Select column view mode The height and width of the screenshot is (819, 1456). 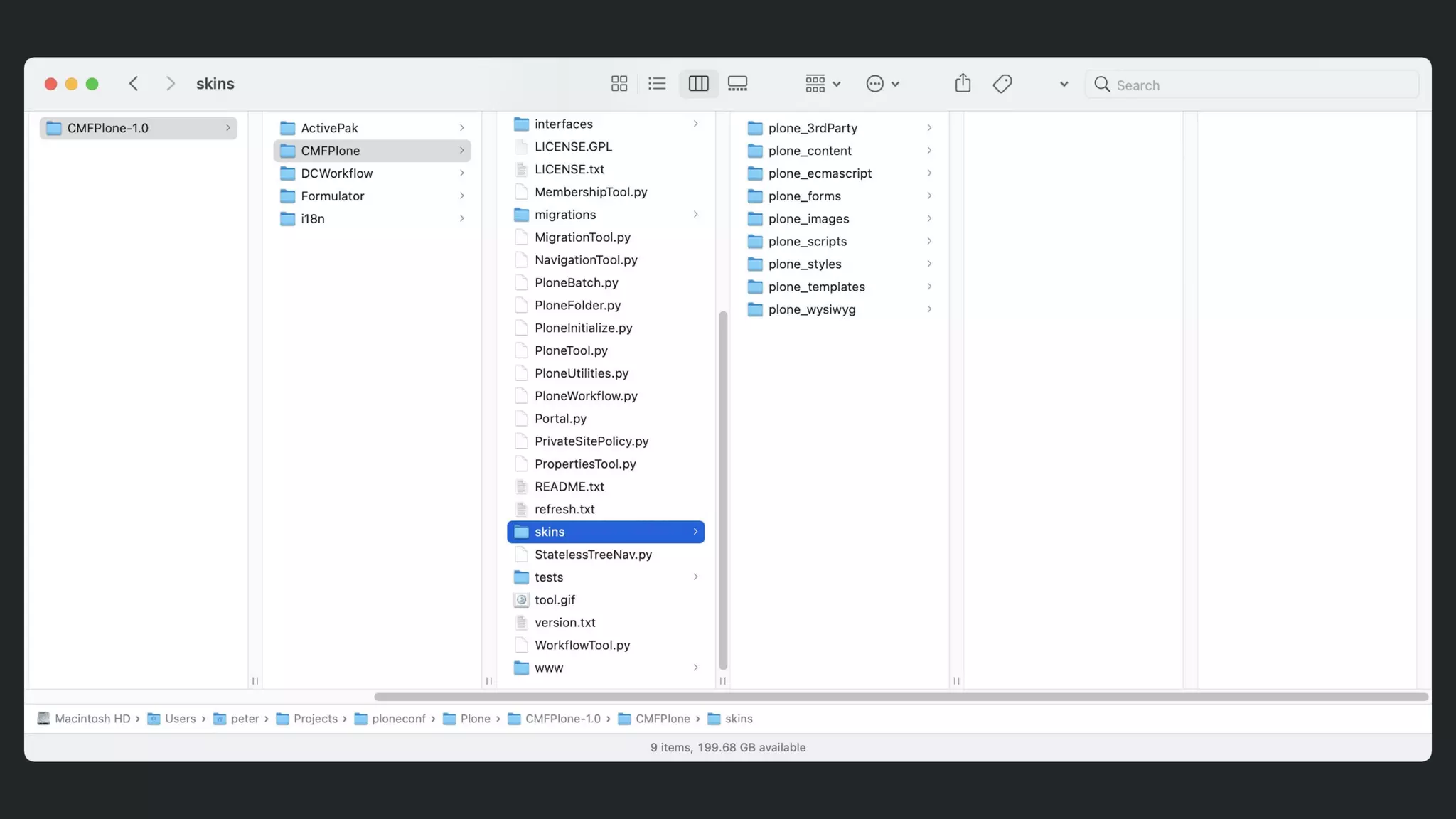point(698,84)
